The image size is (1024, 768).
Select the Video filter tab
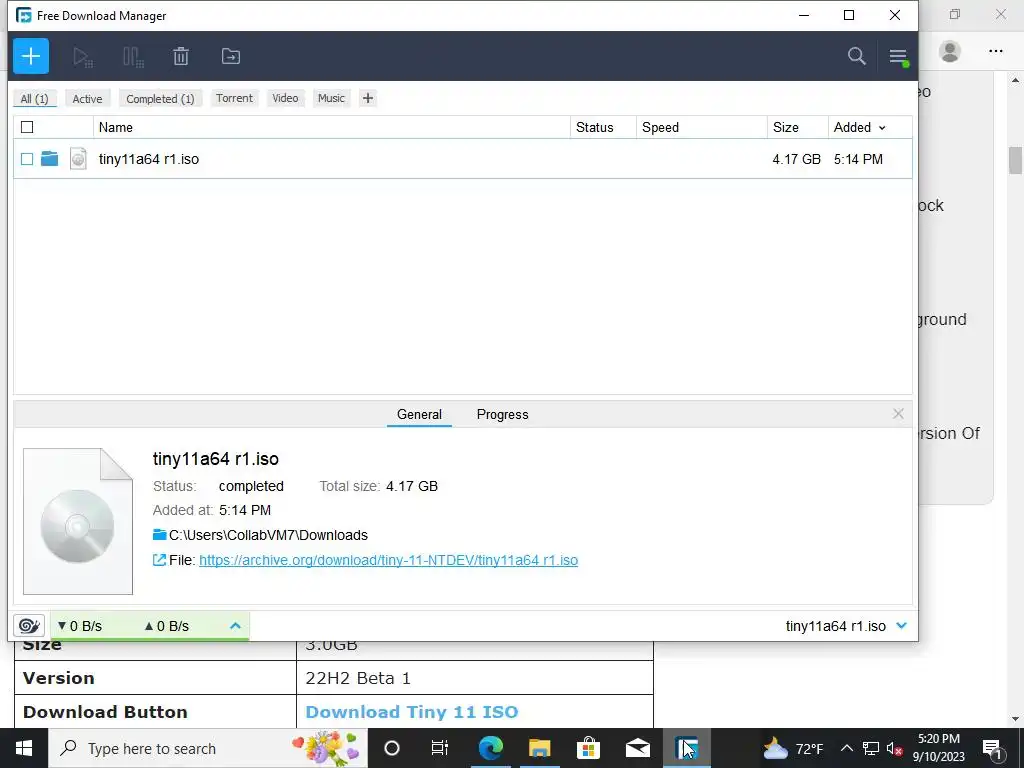click(x=285, y=98)
